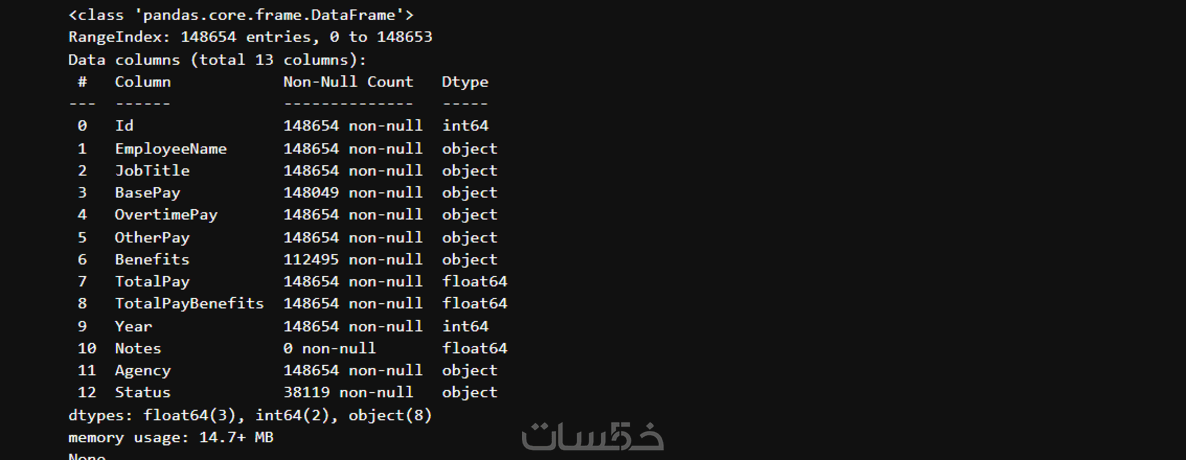Viewport: 1186px width, 460px height.
Task: Click the Dtype header text
Action: point(465,82)
